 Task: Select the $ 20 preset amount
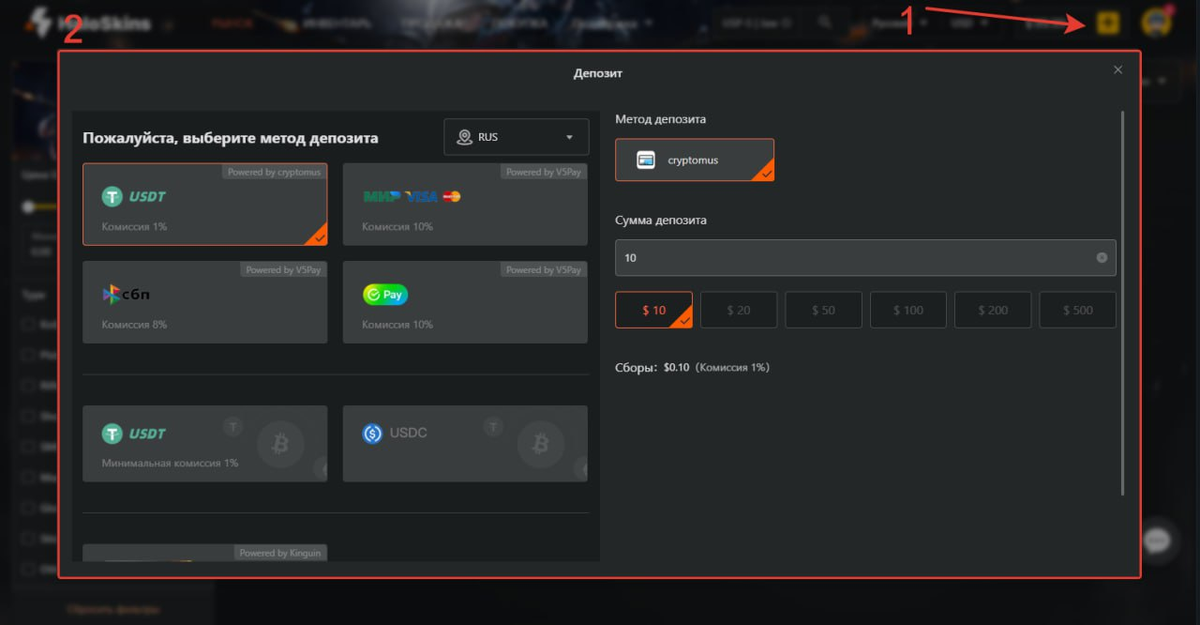click(738, 310)
